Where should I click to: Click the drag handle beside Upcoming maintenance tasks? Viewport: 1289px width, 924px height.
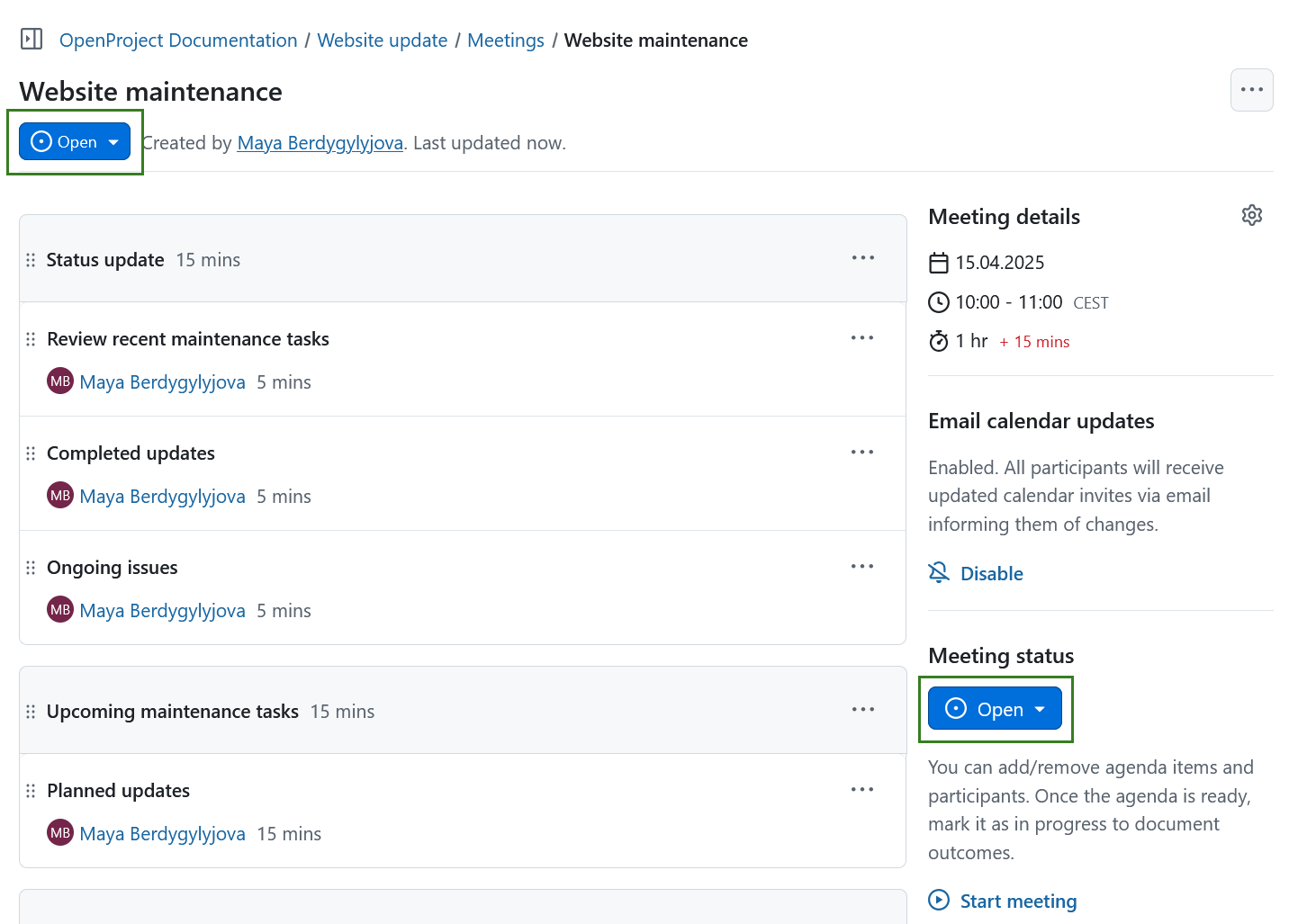(x=31, y=711)
